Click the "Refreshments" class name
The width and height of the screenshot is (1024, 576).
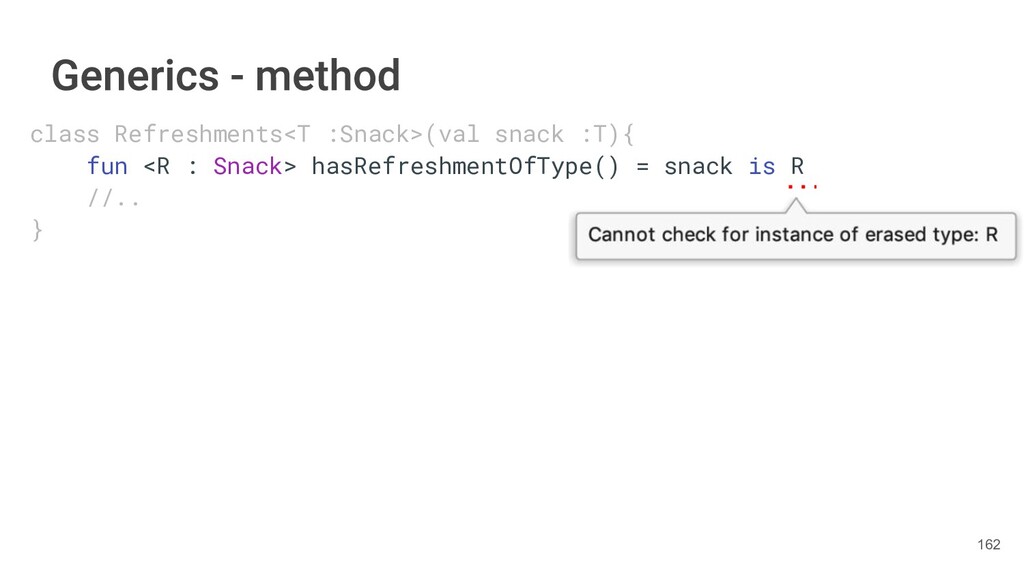(199, 134)
